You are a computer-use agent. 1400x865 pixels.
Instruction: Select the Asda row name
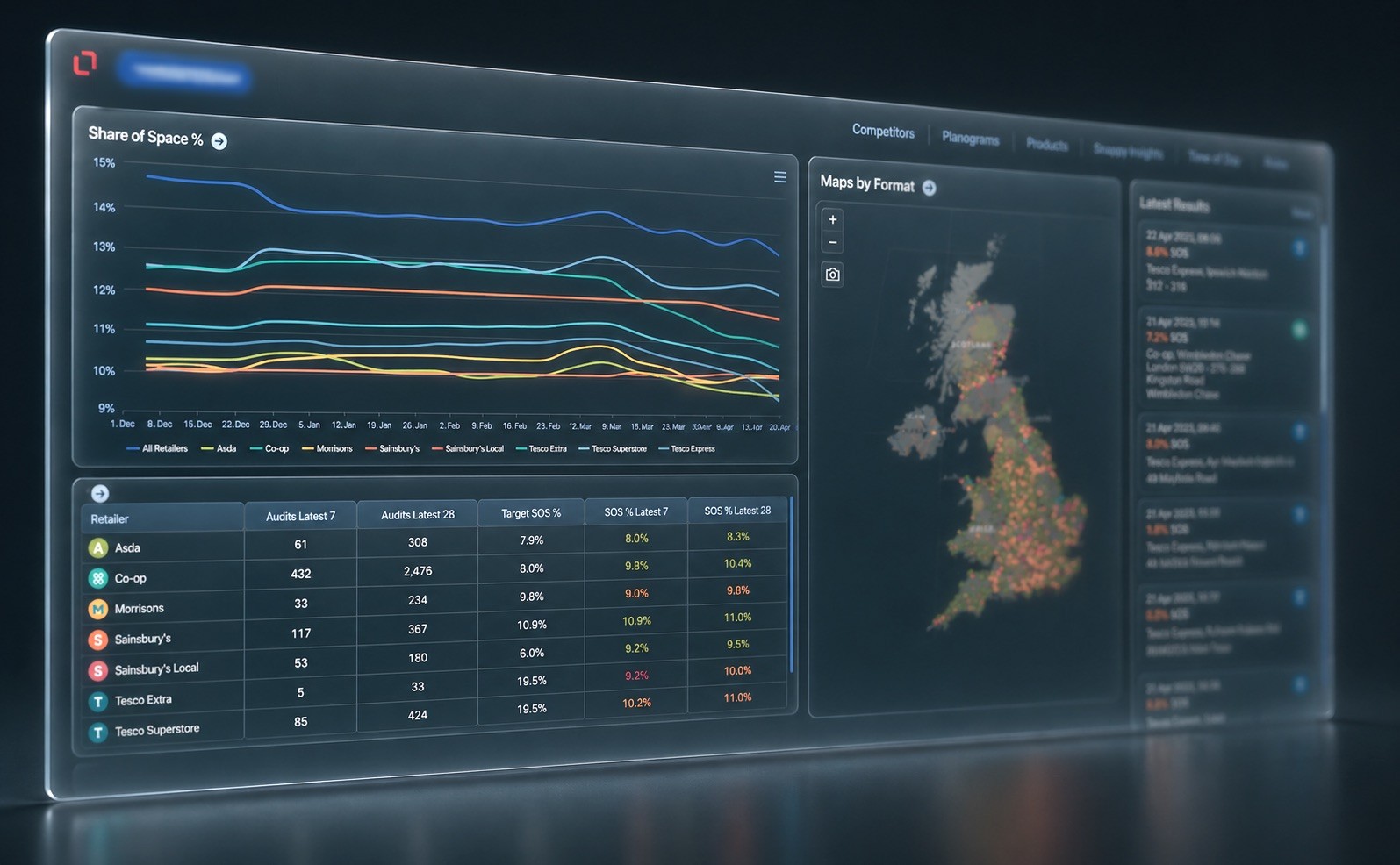tap(127, 547)
